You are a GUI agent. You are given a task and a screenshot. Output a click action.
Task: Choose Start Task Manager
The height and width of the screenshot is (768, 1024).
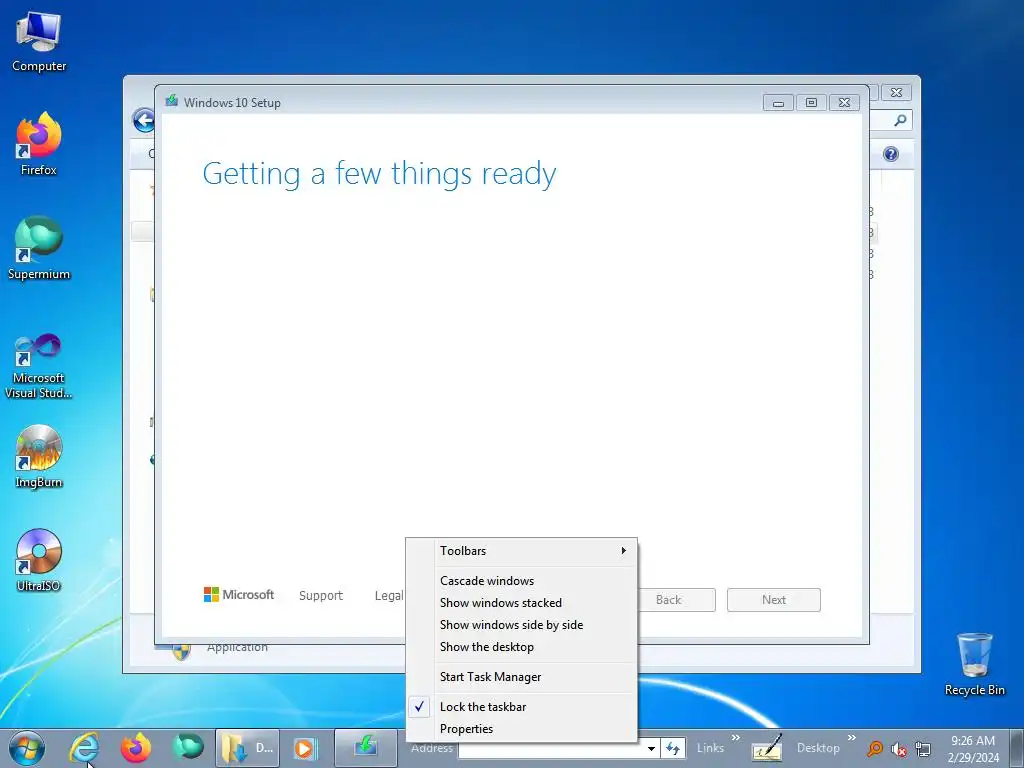[521, 677]
